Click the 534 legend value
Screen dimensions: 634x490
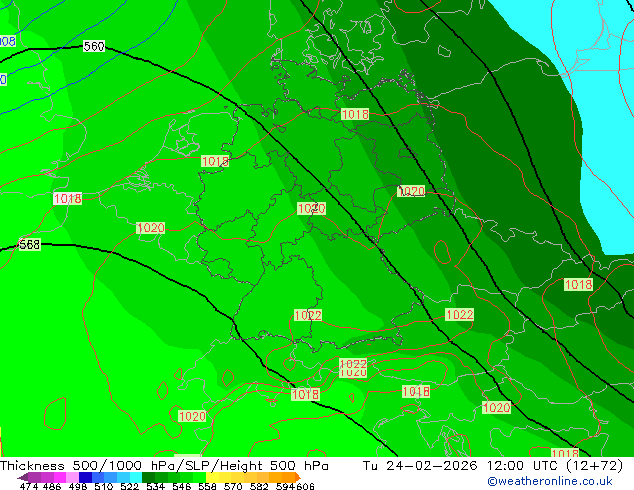[156, 486]
